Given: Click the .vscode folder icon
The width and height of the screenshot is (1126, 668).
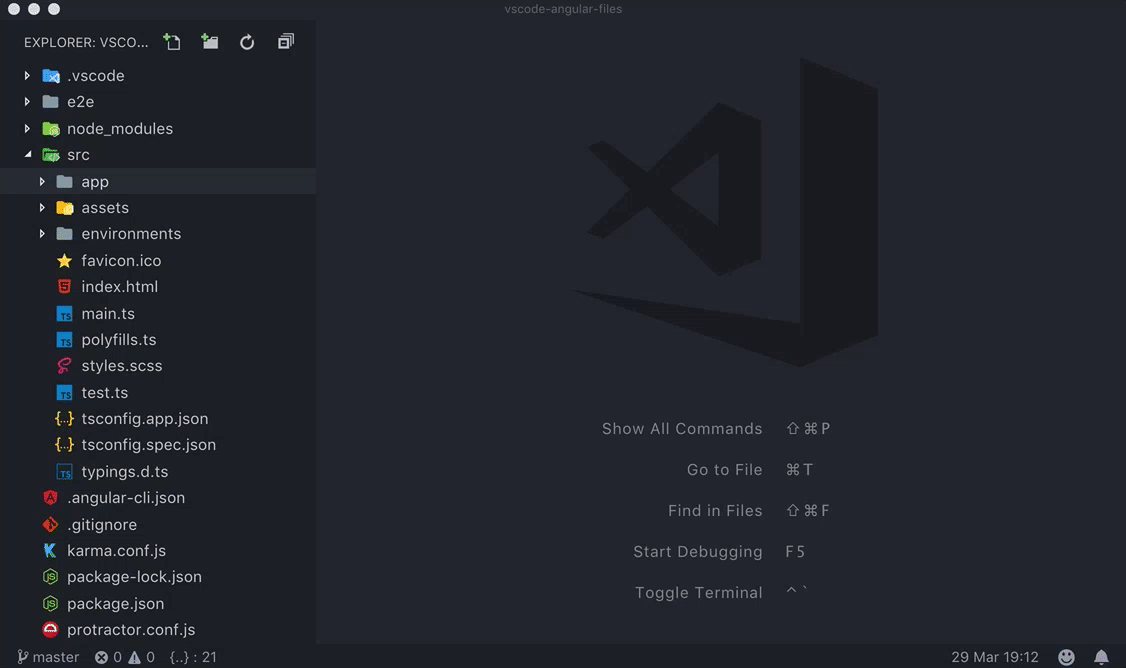Looking at the screenshot, I should pyautogui.click(x=50, y=75).
